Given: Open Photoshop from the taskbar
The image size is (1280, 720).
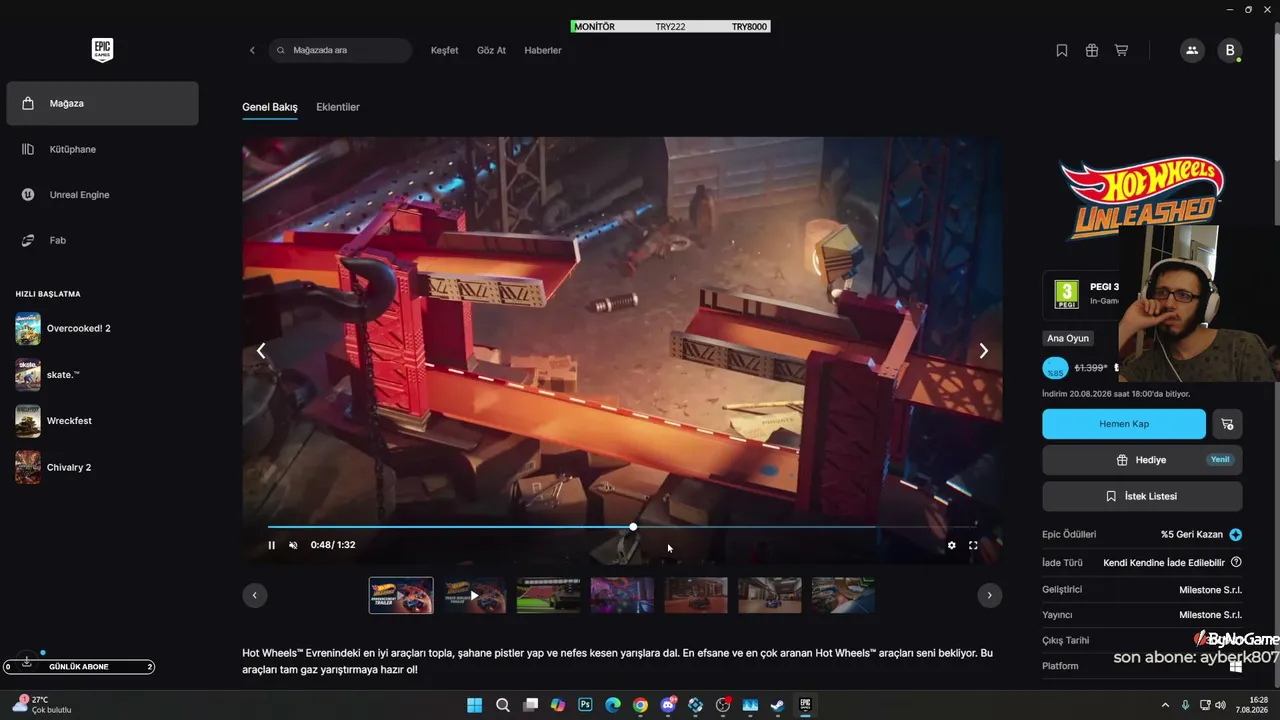Looking at the screenshot, I should (x=585, y=705).
